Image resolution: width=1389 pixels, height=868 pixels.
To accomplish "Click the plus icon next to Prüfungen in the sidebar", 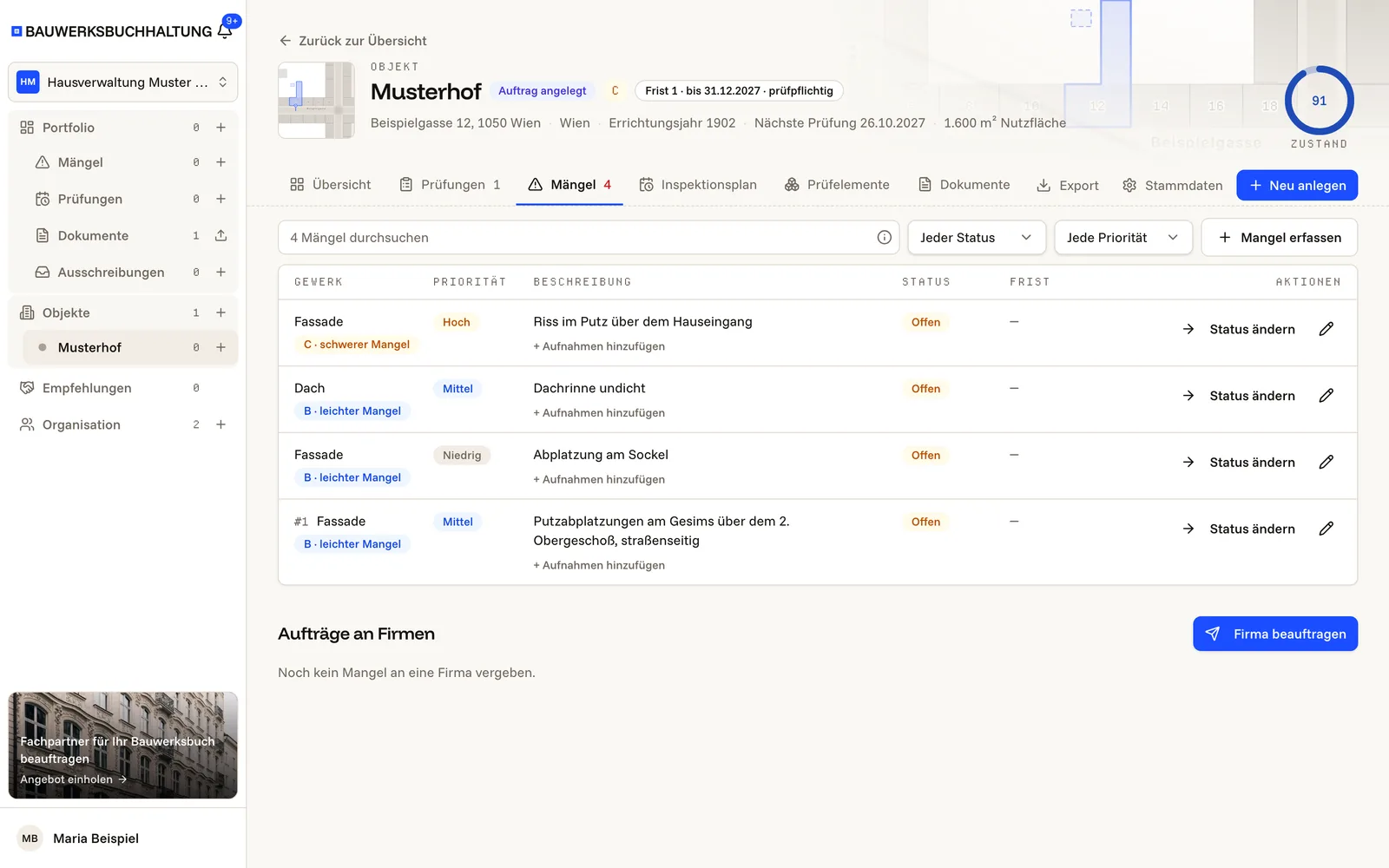I will [x=221, y=199].
